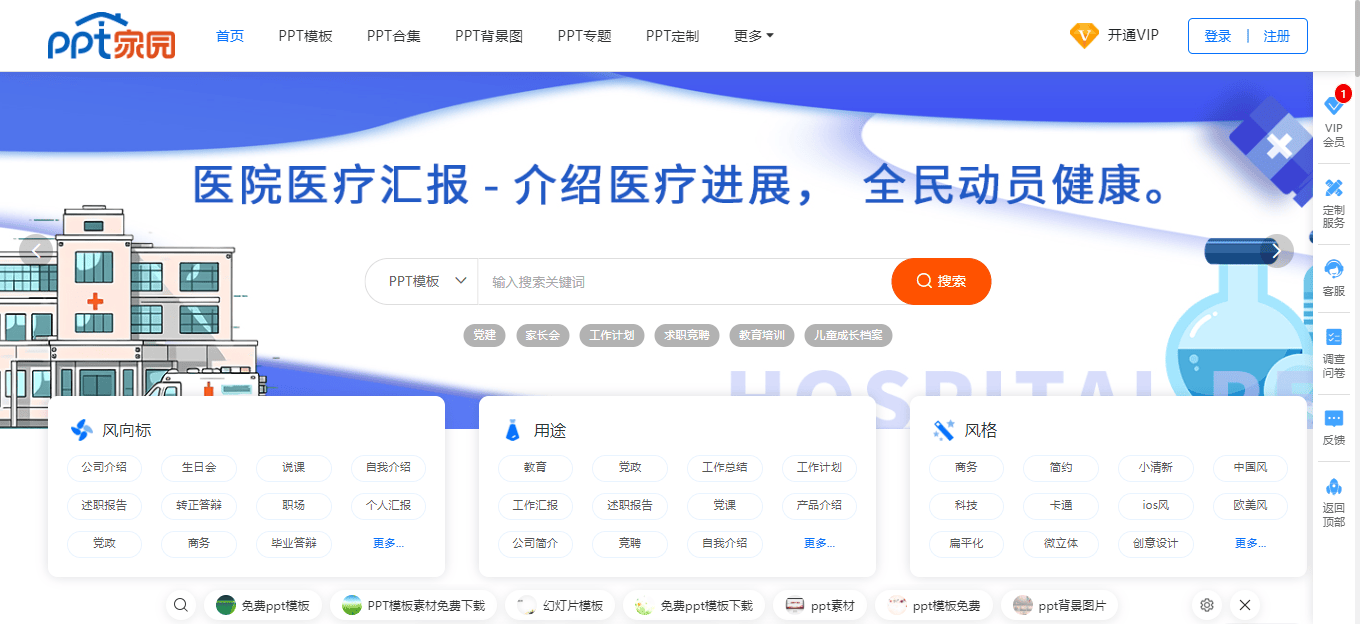Click the settings gear in bottom bar
This screenshot has height=624, width=1360.
pos(1207,605)
